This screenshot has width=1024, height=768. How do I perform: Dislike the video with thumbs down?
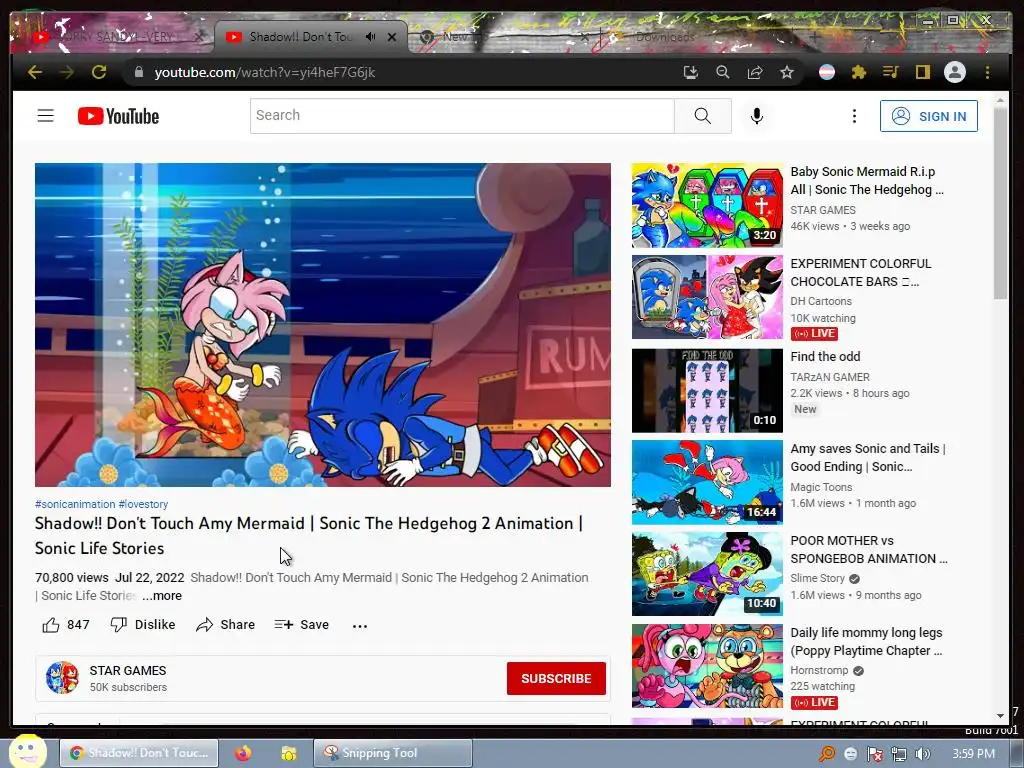coord(143,625)
